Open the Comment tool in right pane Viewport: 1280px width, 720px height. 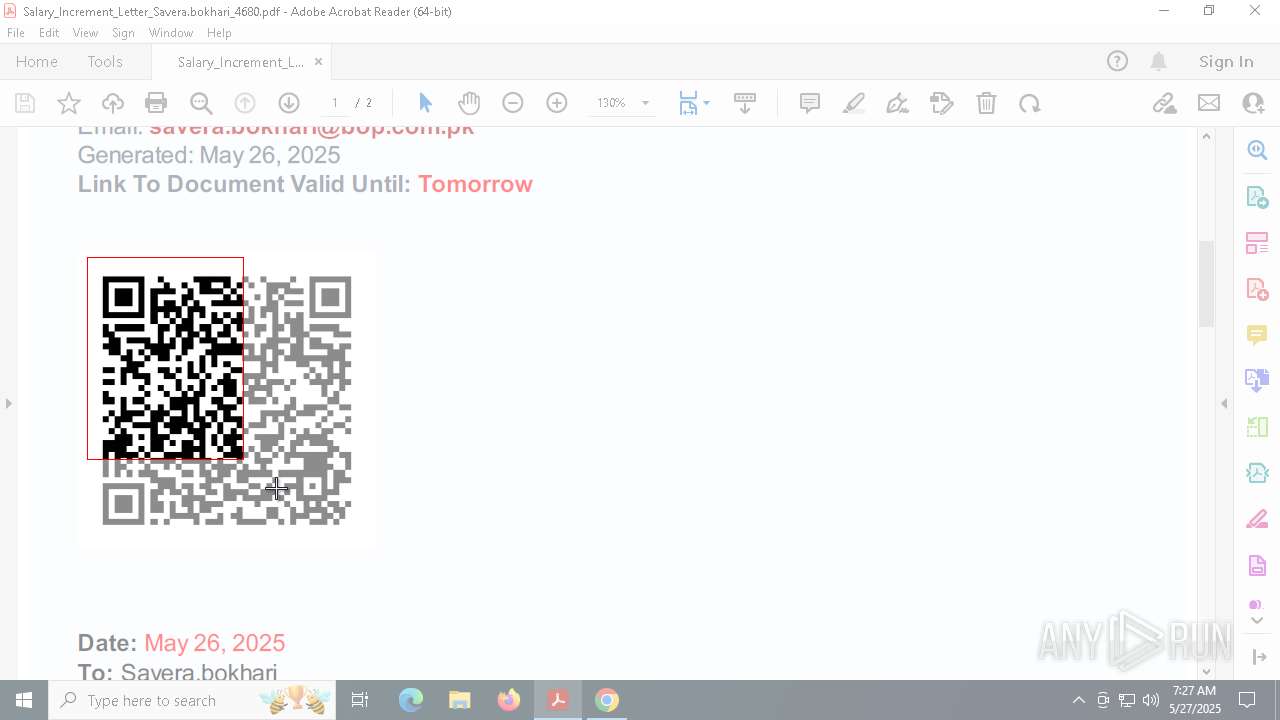[x=1257, y=334]
